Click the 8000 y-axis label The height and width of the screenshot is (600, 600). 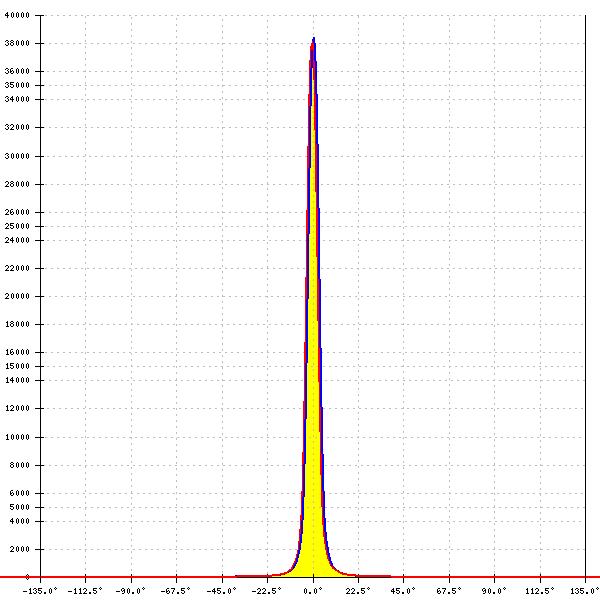point(19,465)
